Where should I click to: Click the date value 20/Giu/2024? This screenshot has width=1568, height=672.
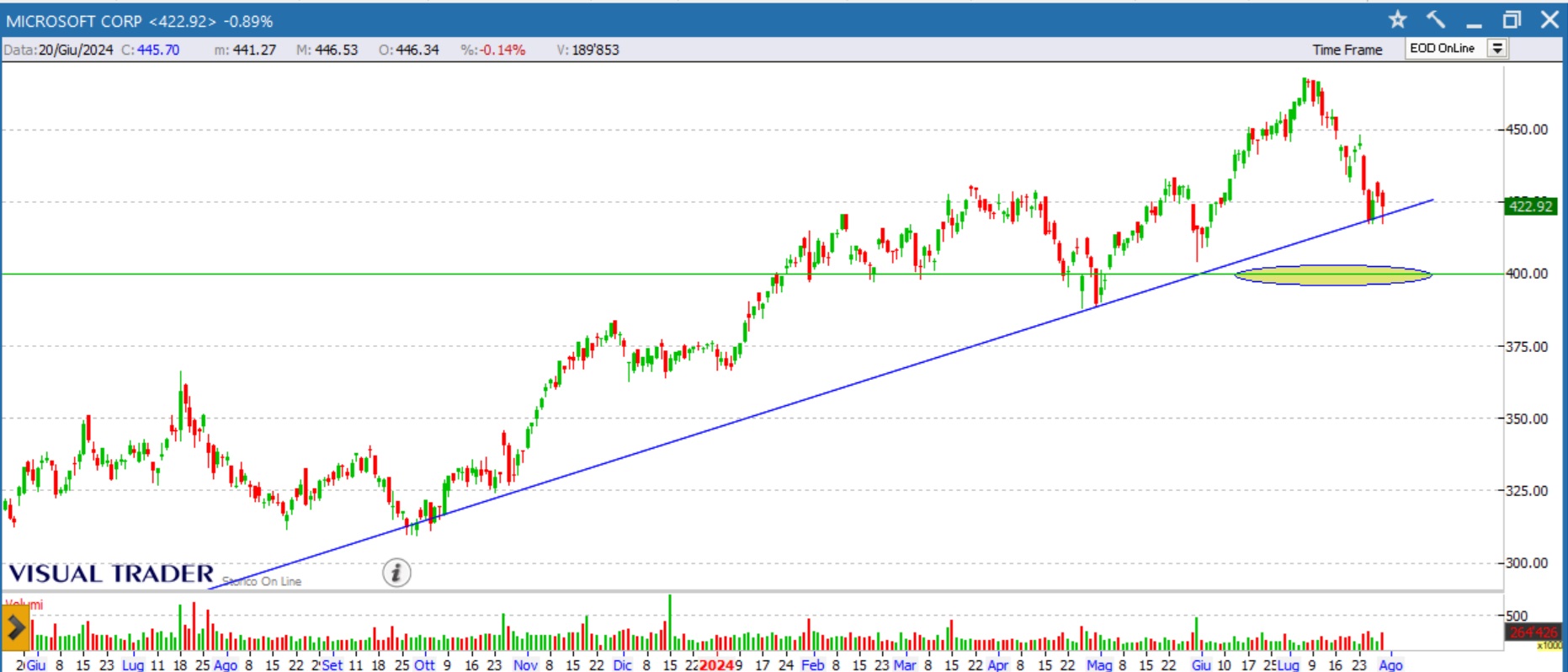coord(76,50)
